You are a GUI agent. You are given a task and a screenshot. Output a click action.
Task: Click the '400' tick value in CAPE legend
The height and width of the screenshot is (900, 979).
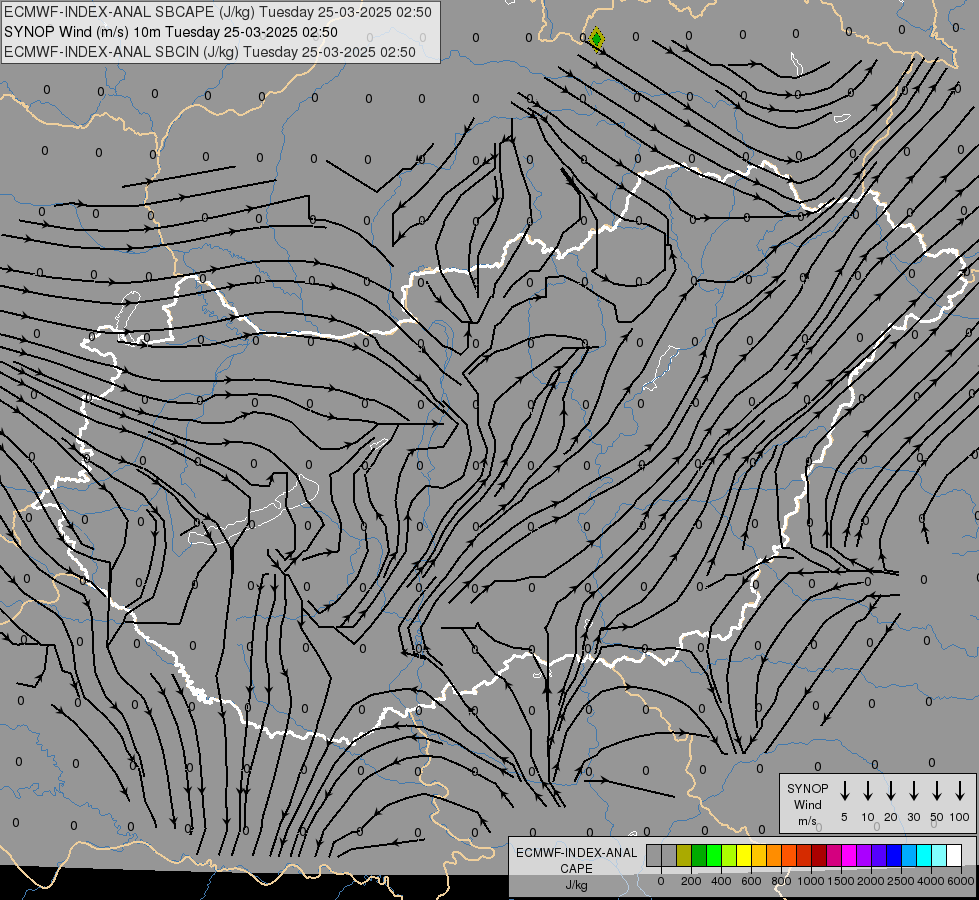721,881
